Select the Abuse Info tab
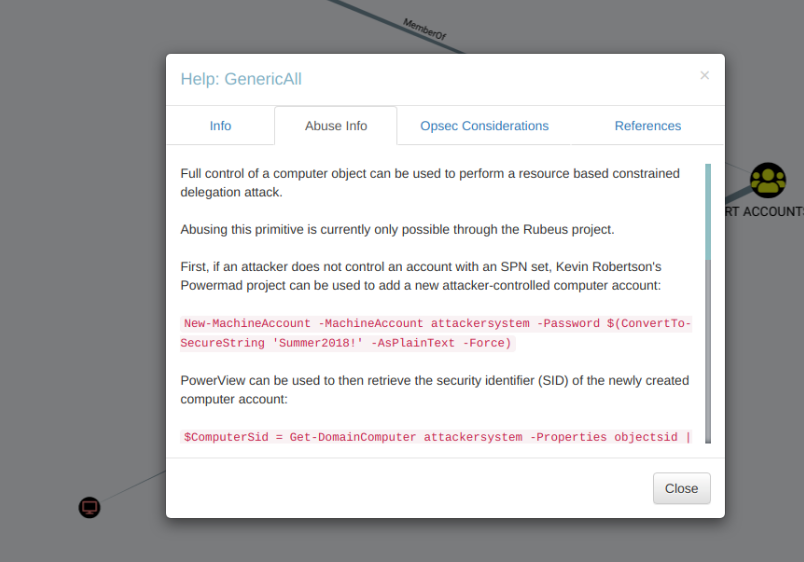The image size is (804, 562). tap(336, 126)
